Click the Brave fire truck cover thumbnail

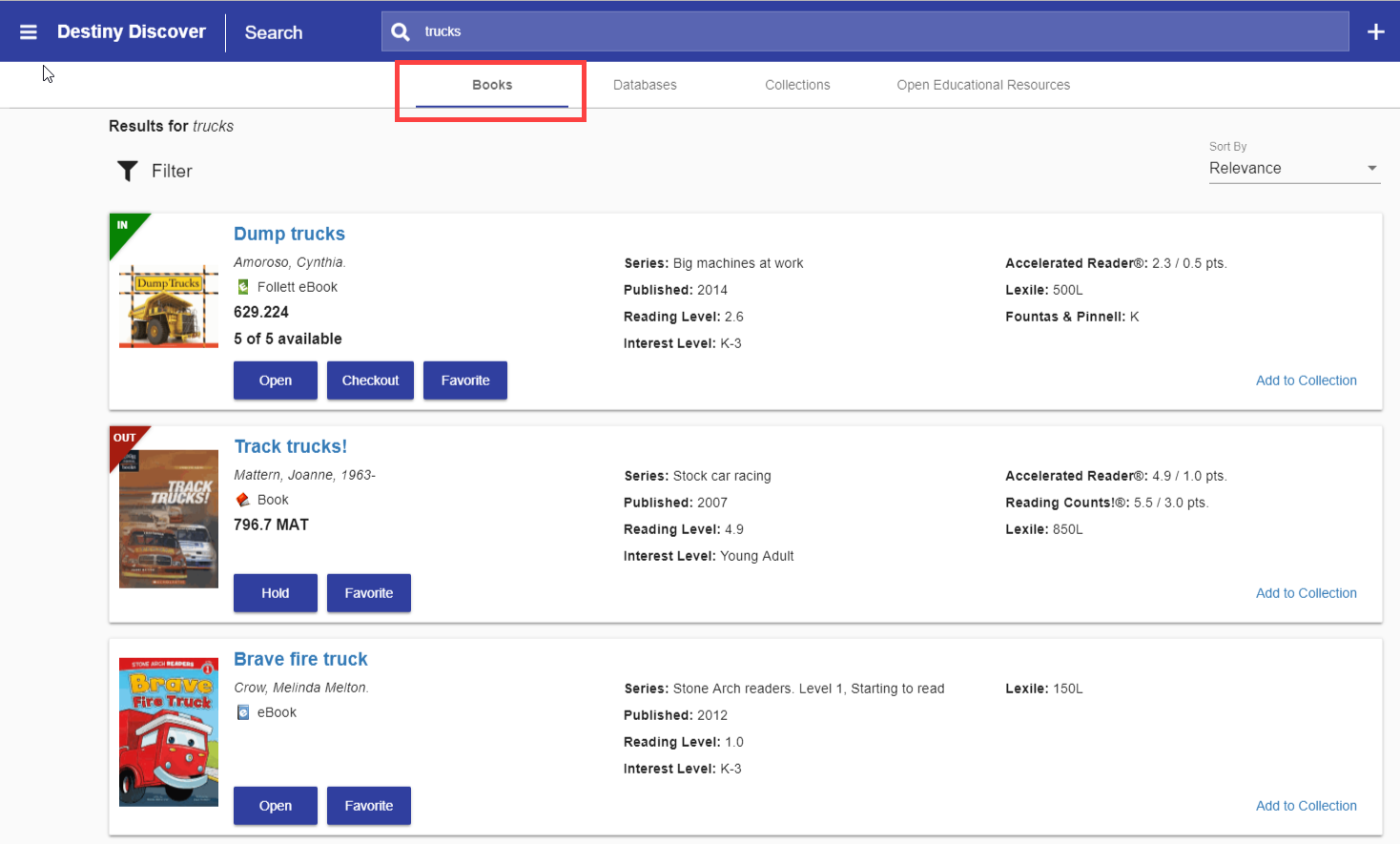pyautogui.click(x=169, y=731)
